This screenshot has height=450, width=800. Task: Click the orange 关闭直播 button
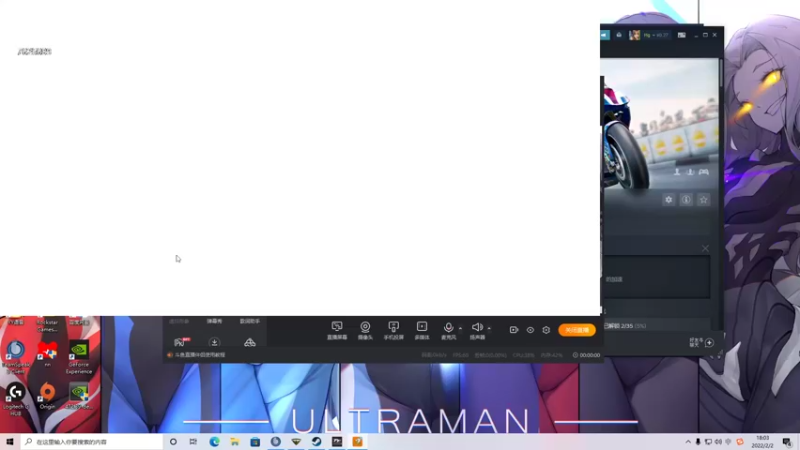tap(577, 330)
